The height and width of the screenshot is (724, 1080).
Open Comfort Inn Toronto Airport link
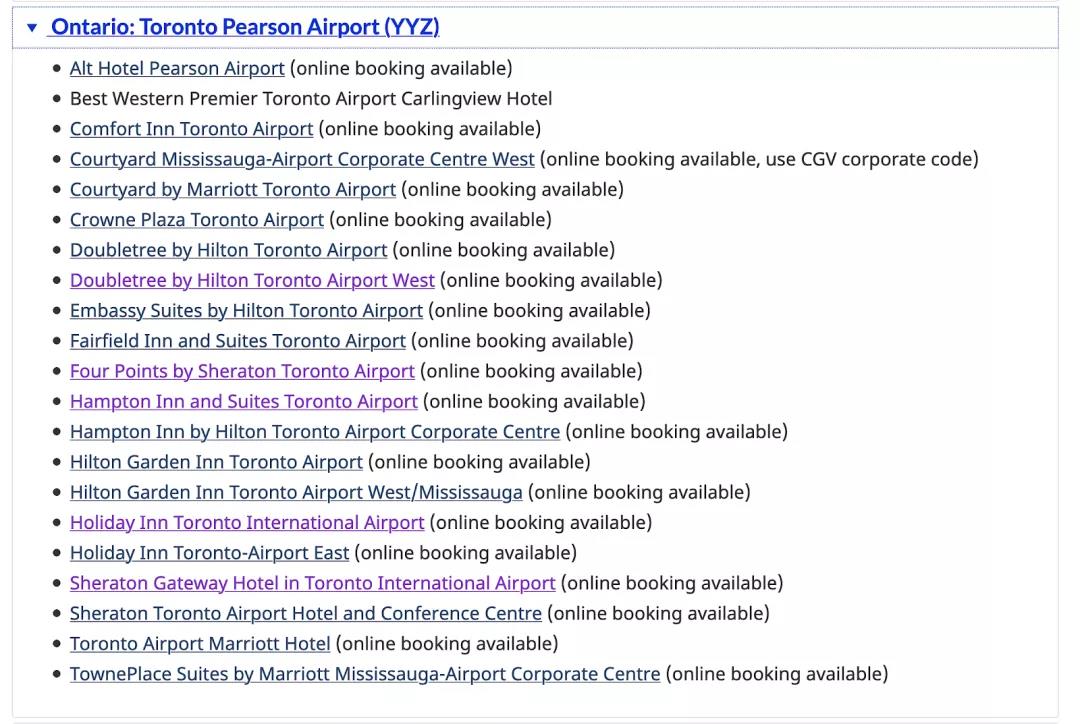click(x=191, y=129)
